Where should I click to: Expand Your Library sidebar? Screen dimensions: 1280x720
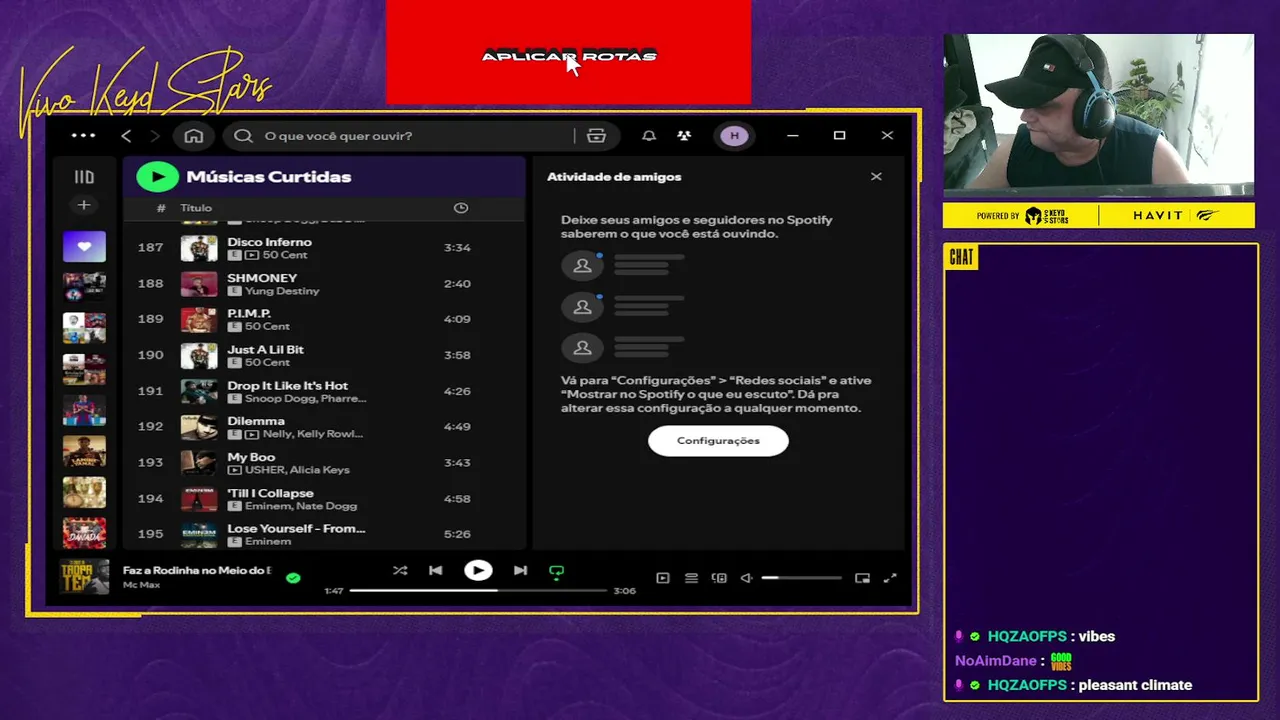point(84,177)
